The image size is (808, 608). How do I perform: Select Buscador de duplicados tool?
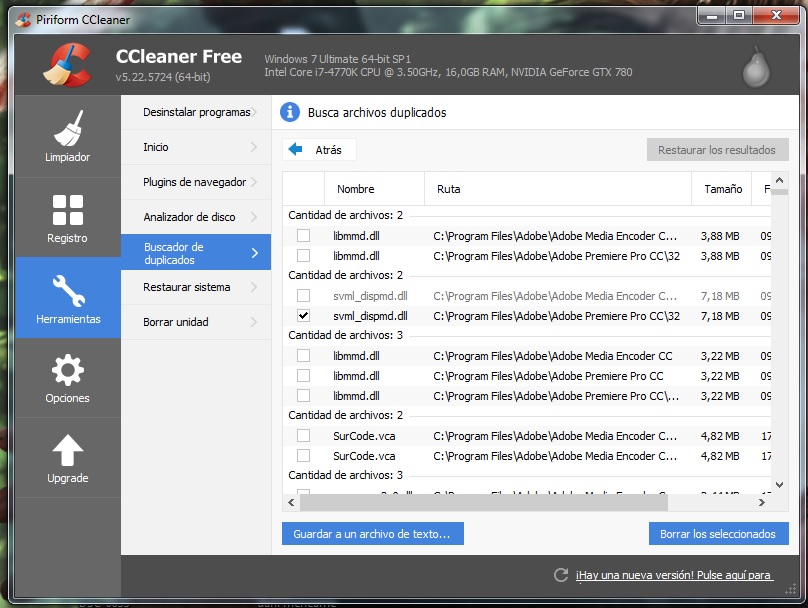pos(196,252)
